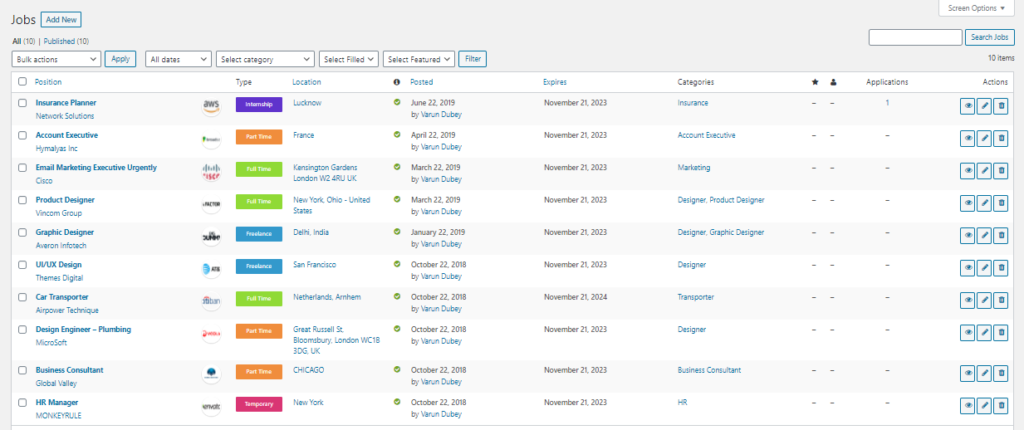Viewport: 1024px width, 430px height.
Task: Delete the HR Manager job with trash icon
Action: [x=1000, y=406]
